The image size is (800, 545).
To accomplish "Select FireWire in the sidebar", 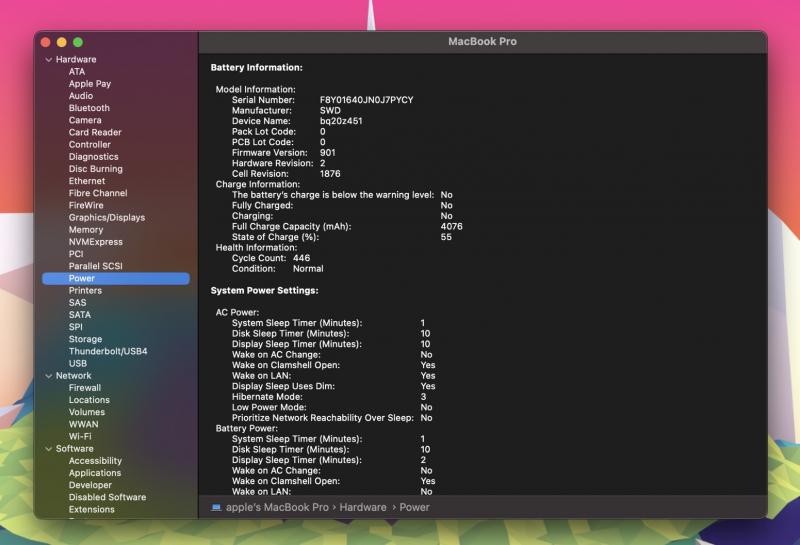I will point(86,206).
